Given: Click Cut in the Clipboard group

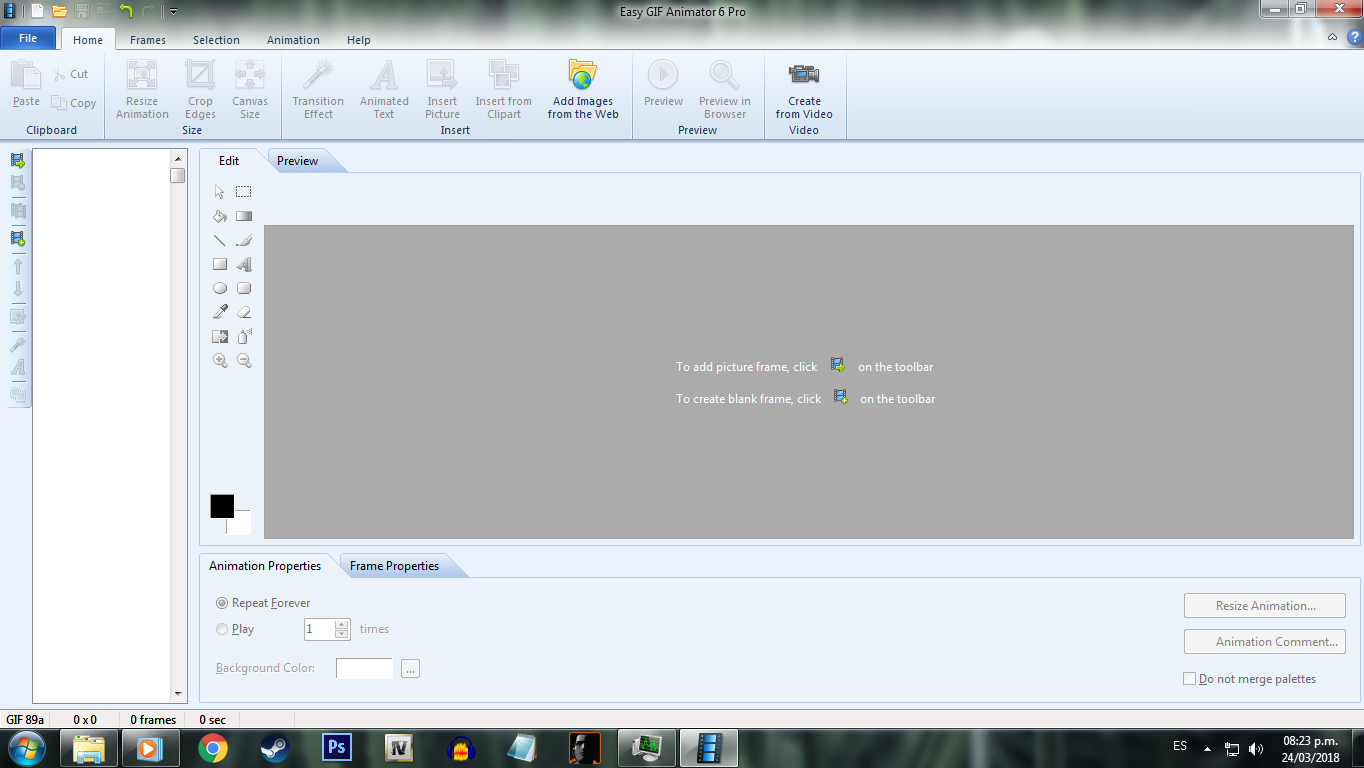Looking at the screenshot, I should (x=71, y=74).
